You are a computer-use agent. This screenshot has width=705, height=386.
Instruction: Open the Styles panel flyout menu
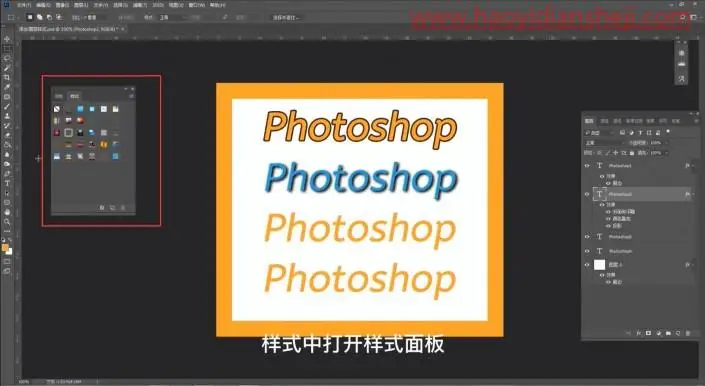click(x=131, y=96)
